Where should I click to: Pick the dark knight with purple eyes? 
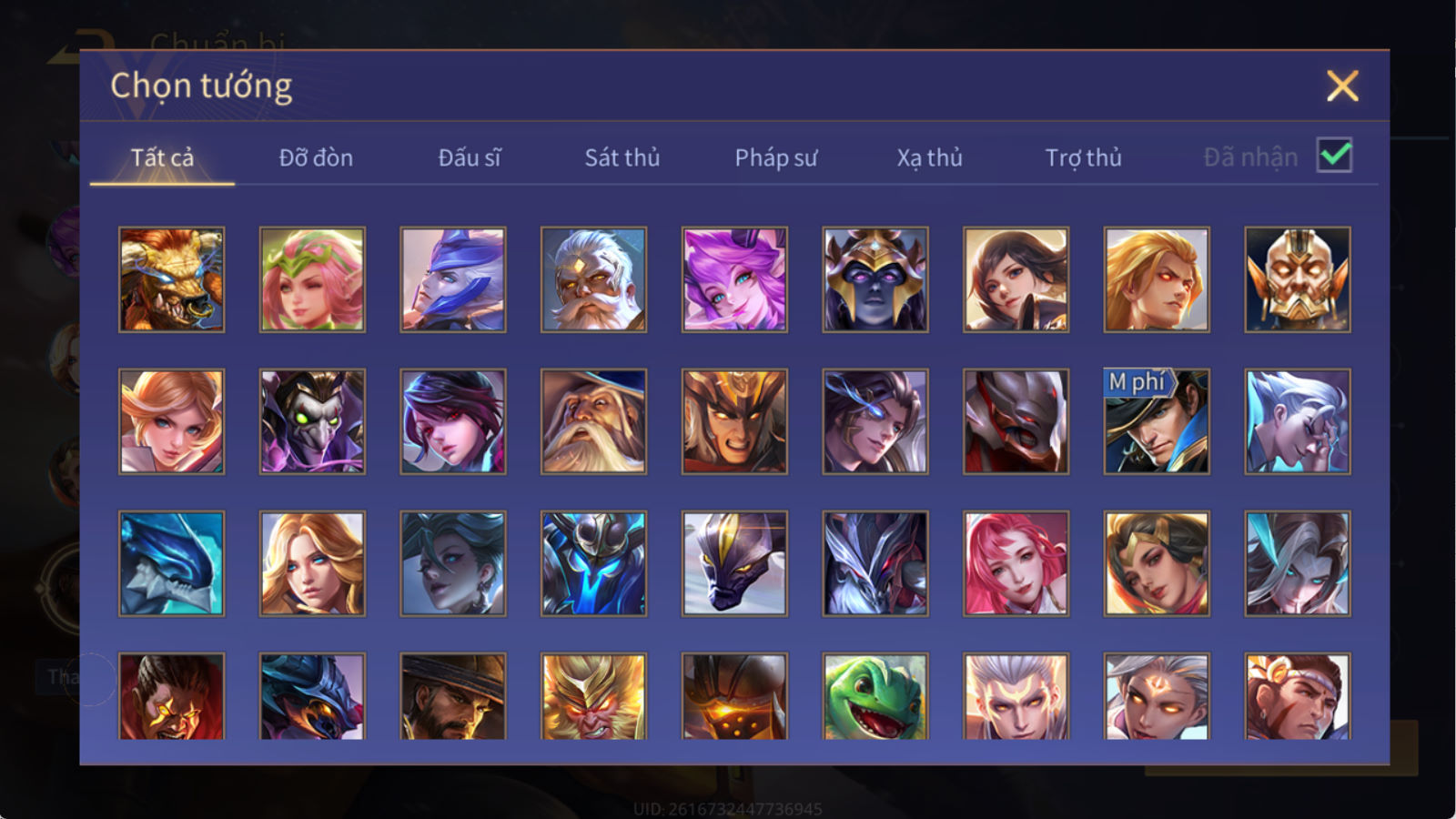pos(875,279)
